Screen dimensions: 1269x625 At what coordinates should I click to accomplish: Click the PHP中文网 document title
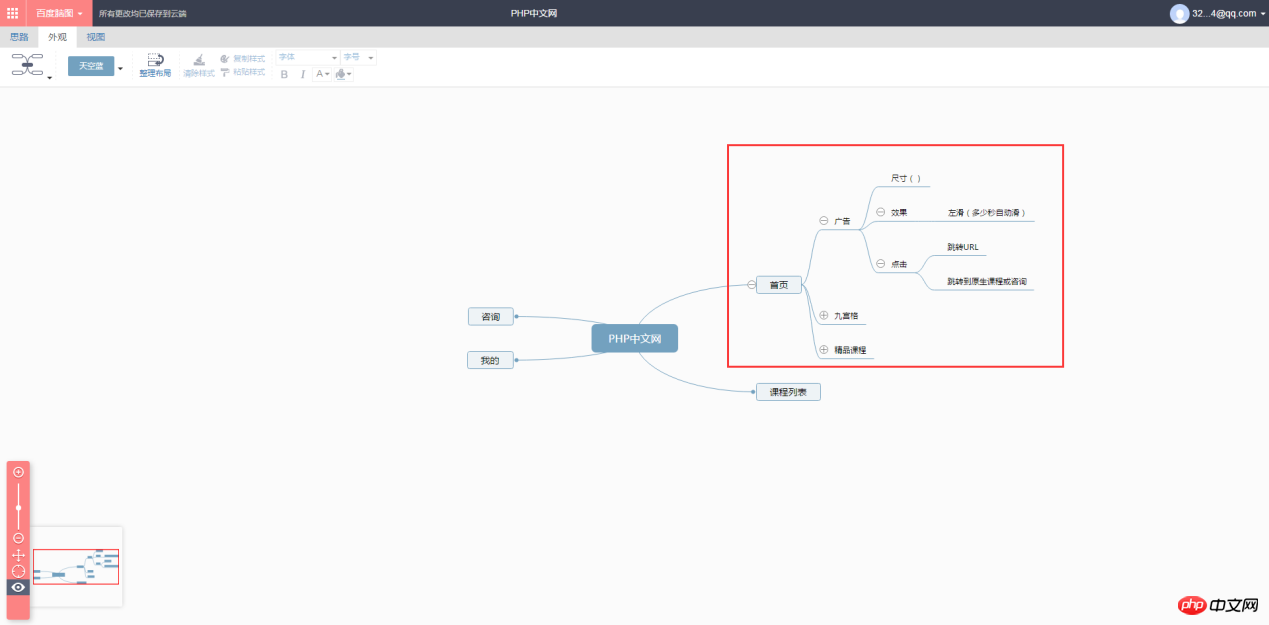tap(532, 13)
